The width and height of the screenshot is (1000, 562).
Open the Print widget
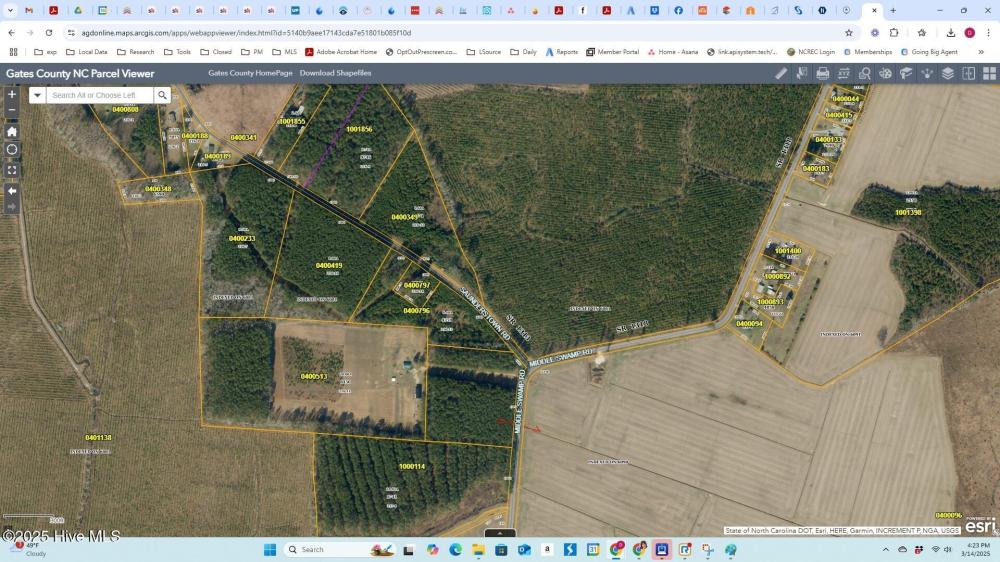823,73
